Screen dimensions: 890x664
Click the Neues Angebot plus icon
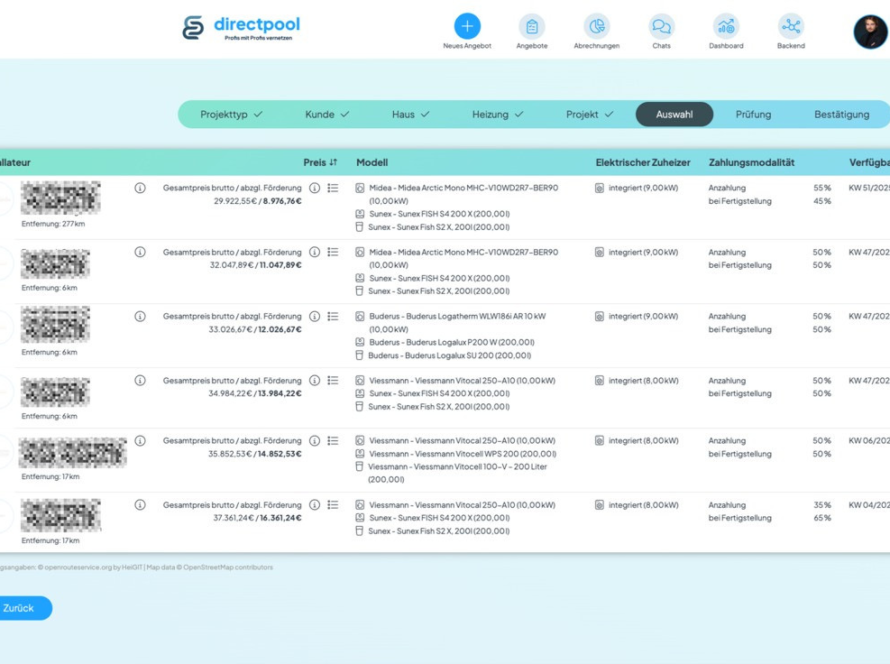(467, 26)
